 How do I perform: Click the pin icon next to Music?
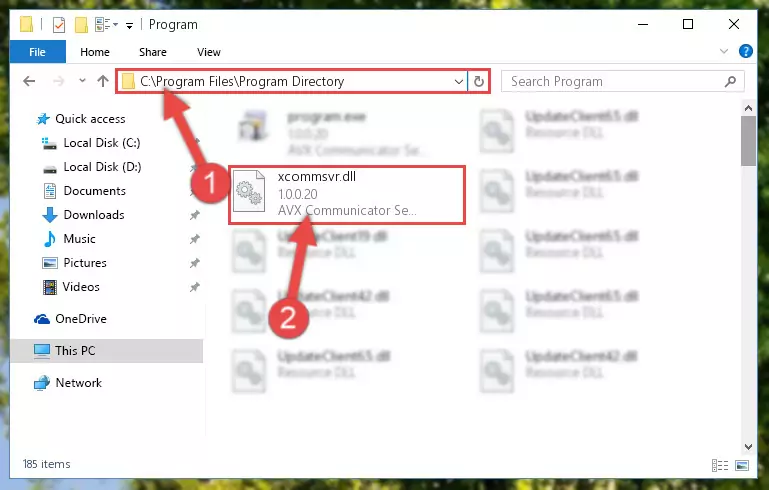point(195,239)
